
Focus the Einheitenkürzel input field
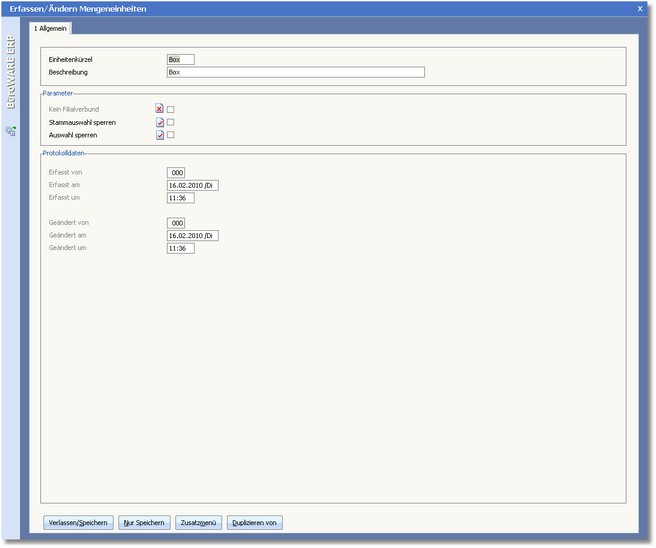coord(181,60)
